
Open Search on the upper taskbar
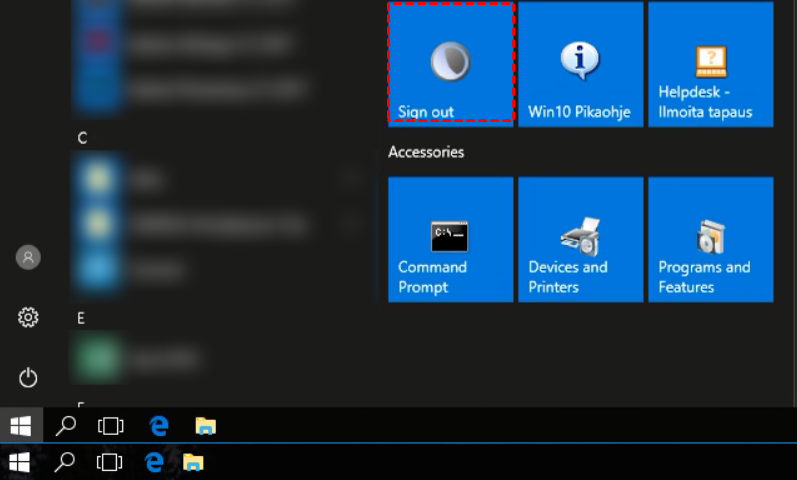(66, 426)
